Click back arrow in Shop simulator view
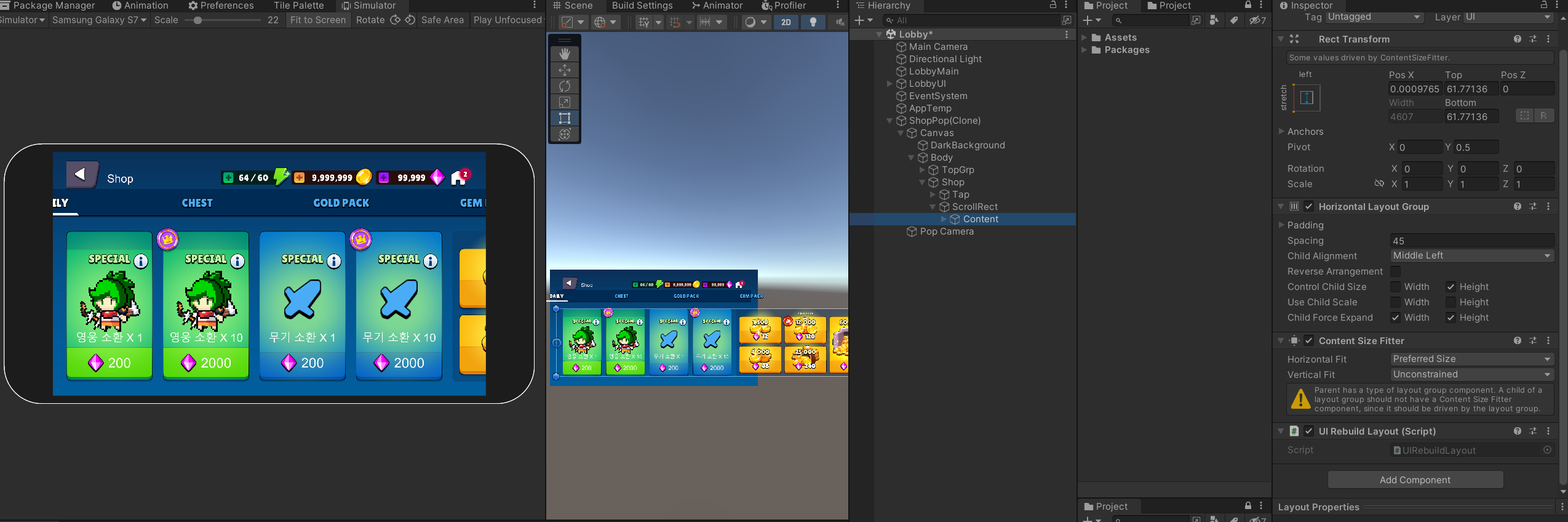Viewport: 1568px width, 522px height. click(x=82, y=175)
